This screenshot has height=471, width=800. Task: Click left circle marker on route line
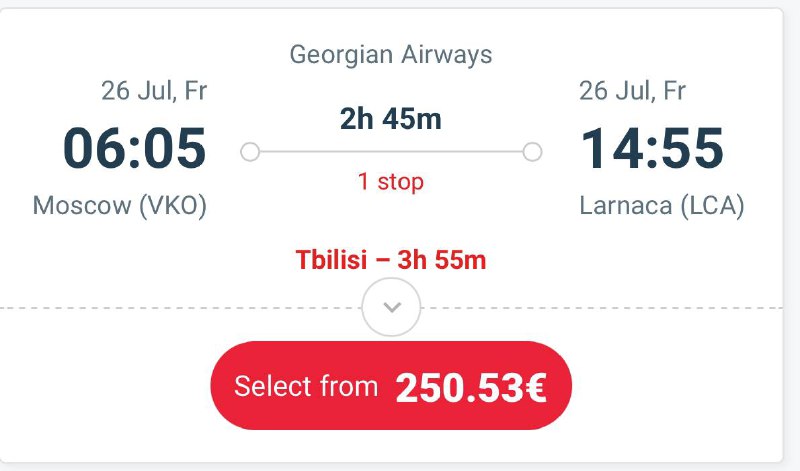coord(250,152)
